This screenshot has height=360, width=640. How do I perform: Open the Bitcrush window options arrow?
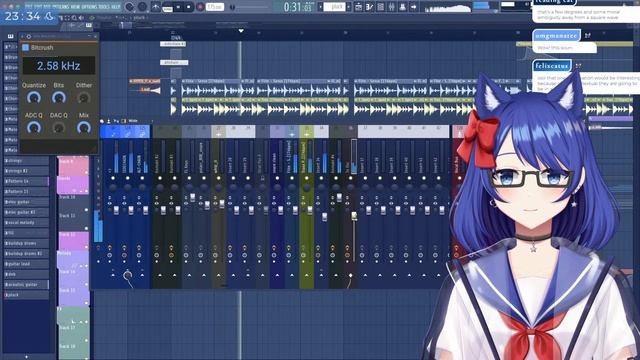23,36
